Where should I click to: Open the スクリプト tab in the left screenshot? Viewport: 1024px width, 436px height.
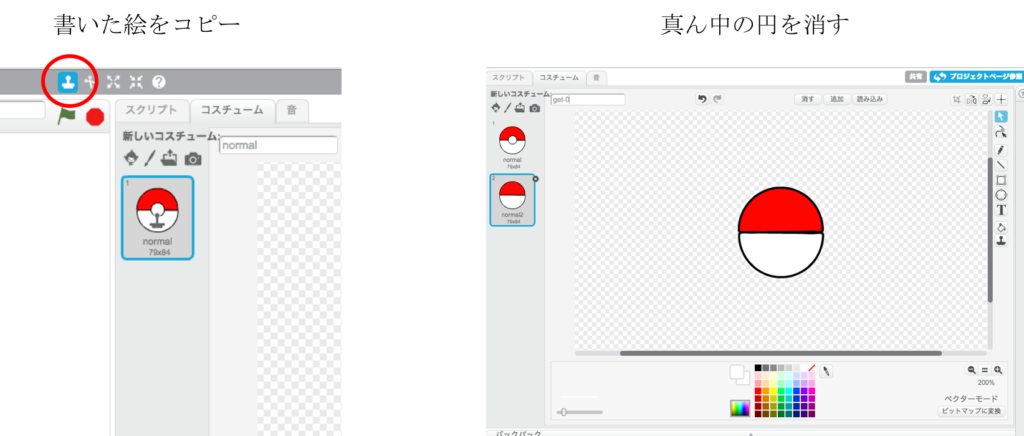tap(151, 110)
